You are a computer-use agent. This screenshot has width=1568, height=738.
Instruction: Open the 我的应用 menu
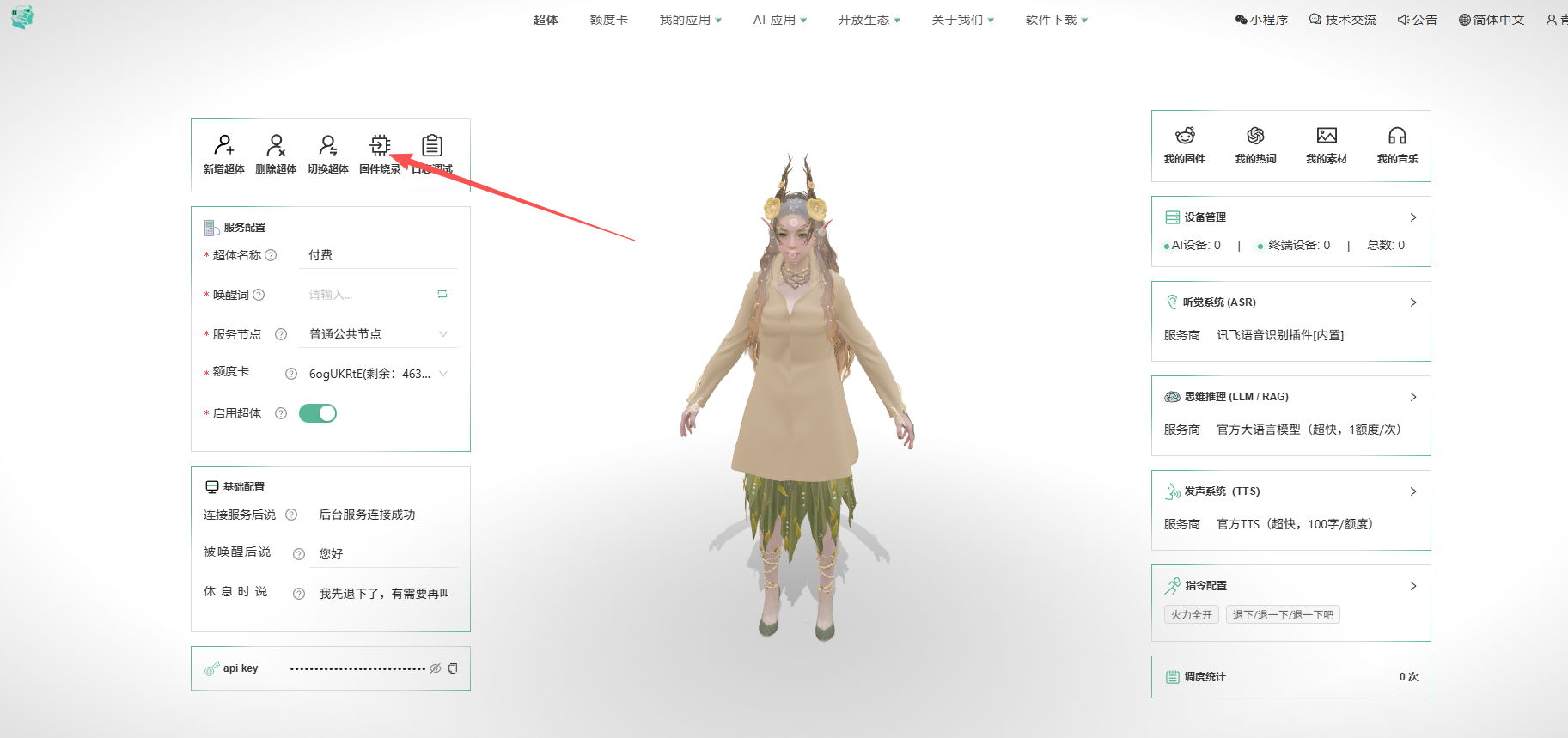click(690, 20)
